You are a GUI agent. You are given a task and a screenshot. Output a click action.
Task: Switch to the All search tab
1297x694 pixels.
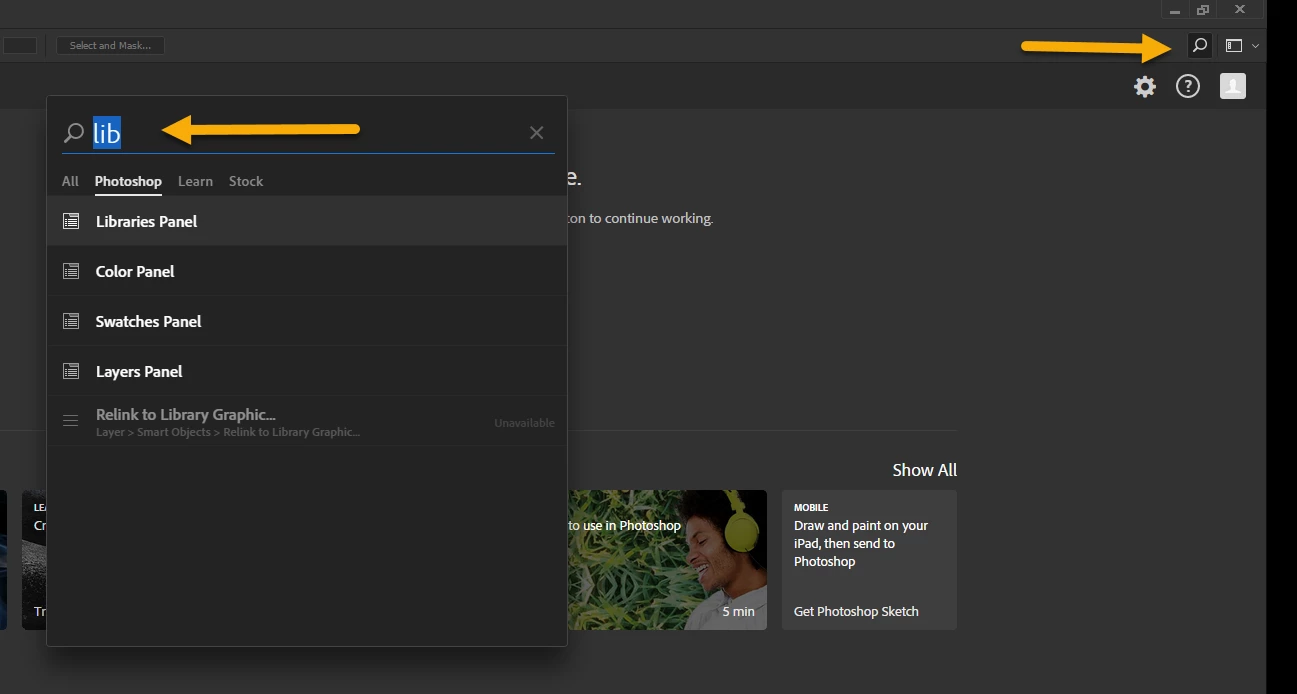70,181
